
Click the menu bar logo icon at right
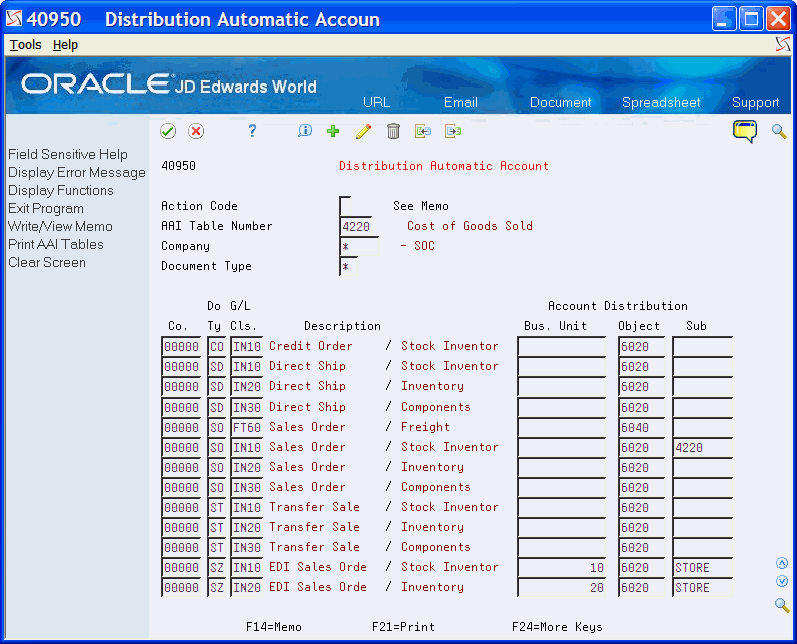pos(783,45)
